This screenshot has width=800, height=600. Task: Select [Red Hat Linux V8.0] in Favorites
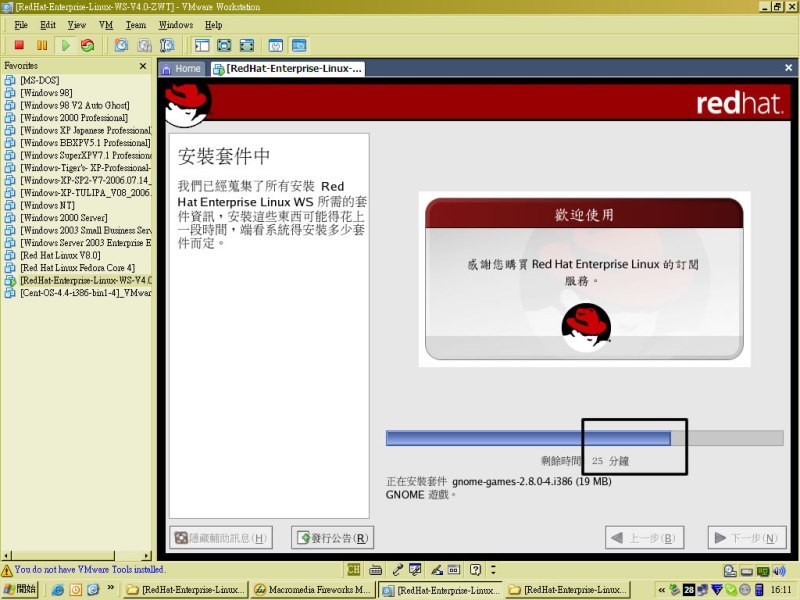[x=60, y=255]
